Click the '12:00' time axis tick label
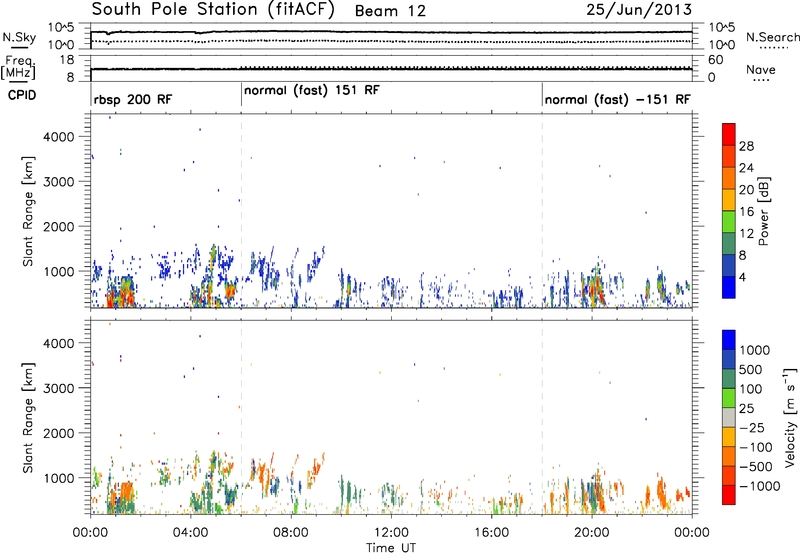Viewport: 800px width, 554px height. (x=391, y=533)
